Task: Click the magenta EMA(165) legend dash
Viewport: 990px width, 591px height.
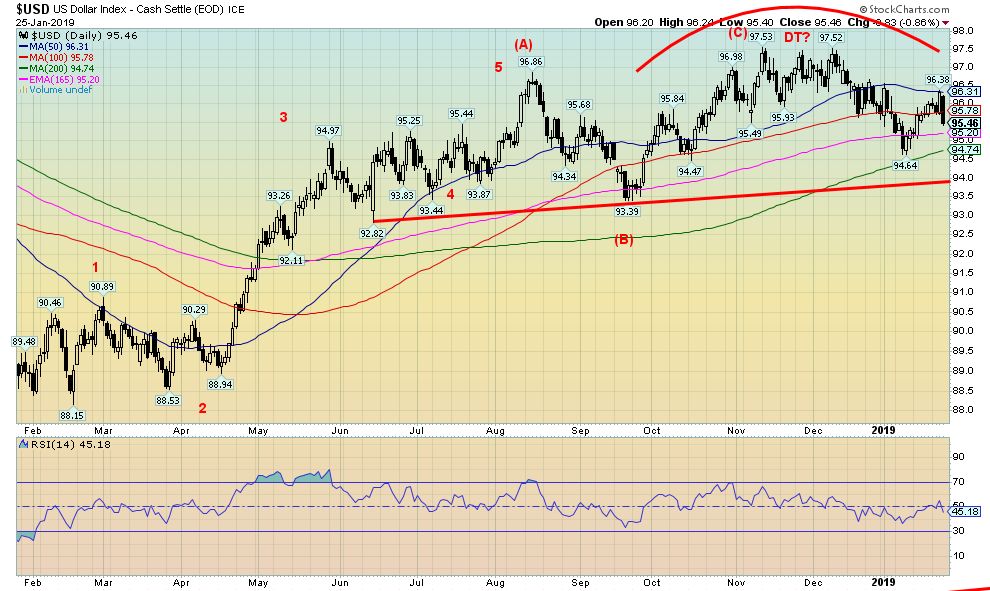Action: [22, 79]
